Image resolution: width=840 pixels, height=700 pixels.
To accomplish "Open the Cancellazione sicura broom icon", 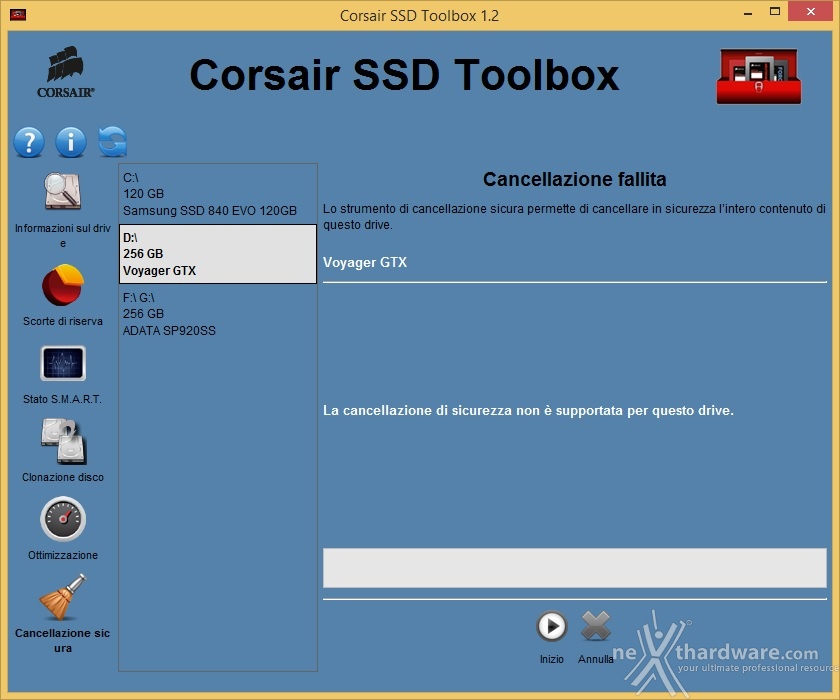I will [63, 597].
